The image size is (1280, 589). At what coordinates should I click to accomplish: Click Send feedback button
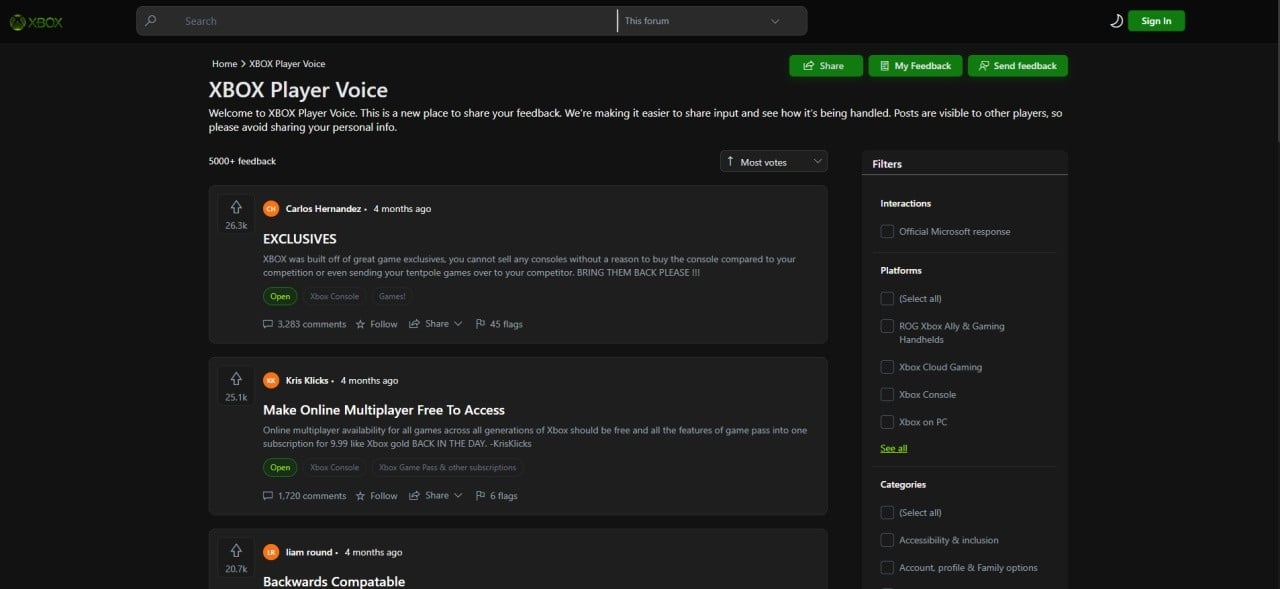point(1018,66)
